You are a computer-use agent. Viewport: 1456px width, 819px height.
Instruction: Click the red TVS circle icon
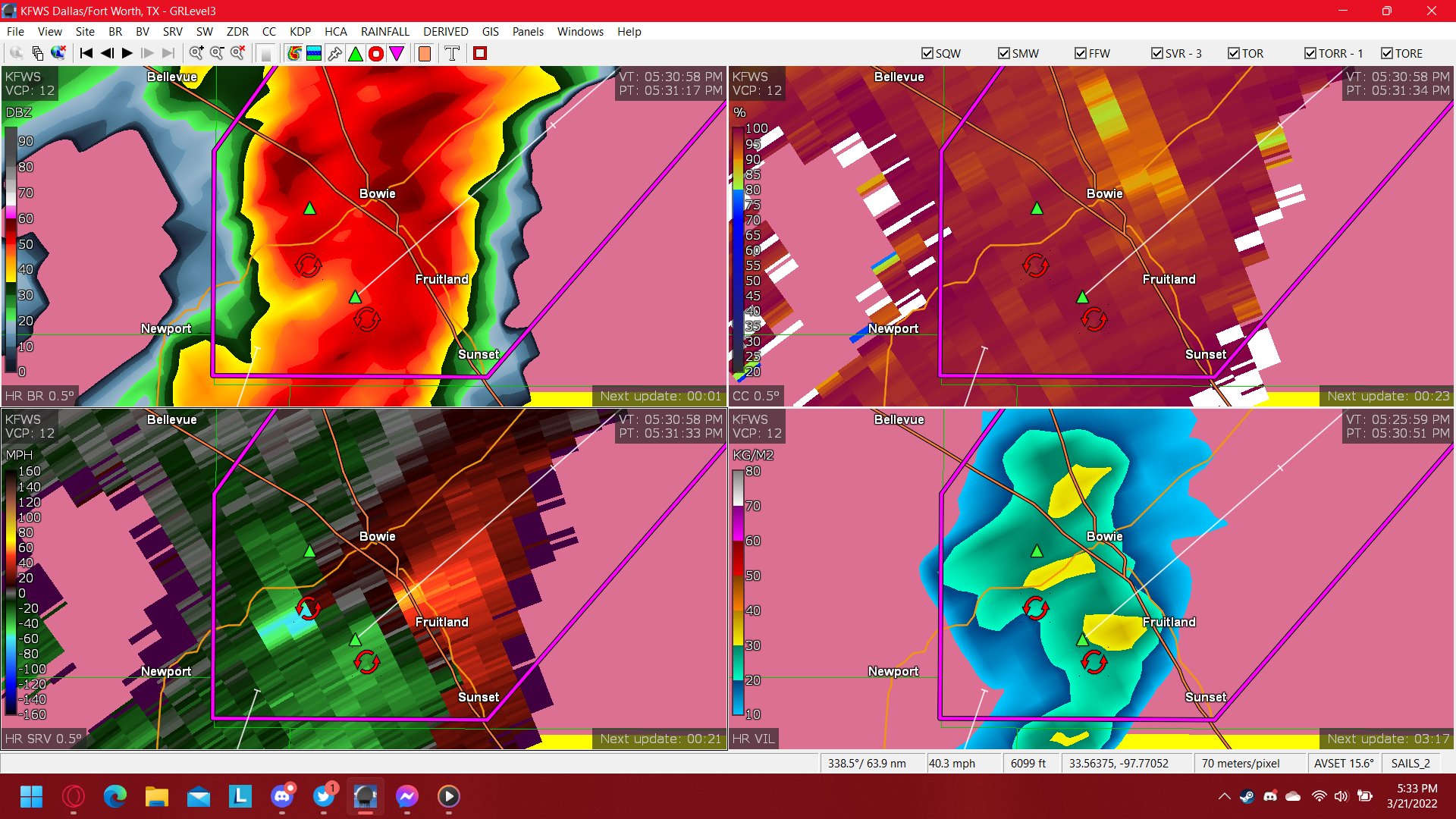coord(375,53)
